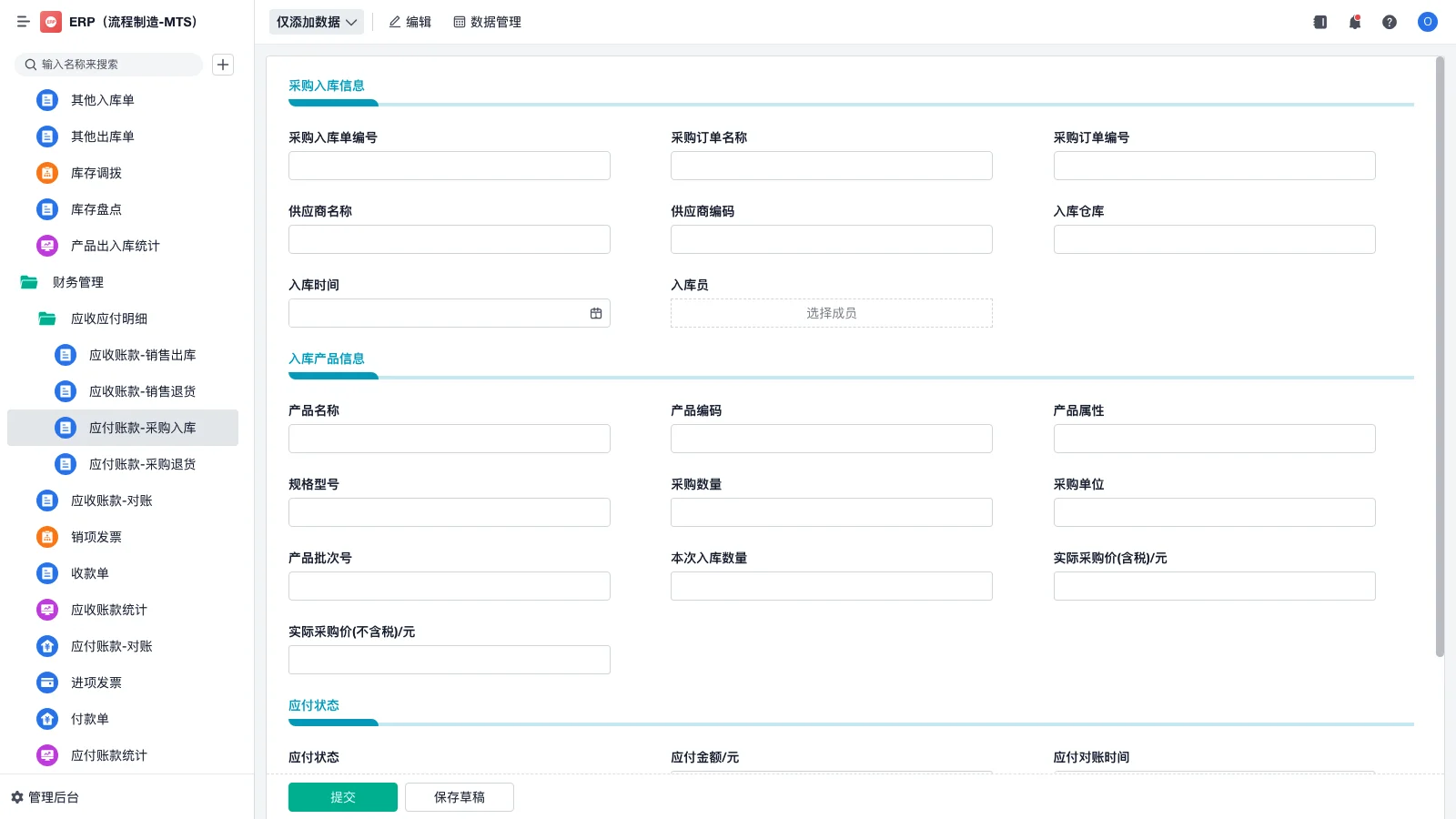Open 销项发票 orange icon
This screenshot has height=819, width=1456.
[47, 537]
